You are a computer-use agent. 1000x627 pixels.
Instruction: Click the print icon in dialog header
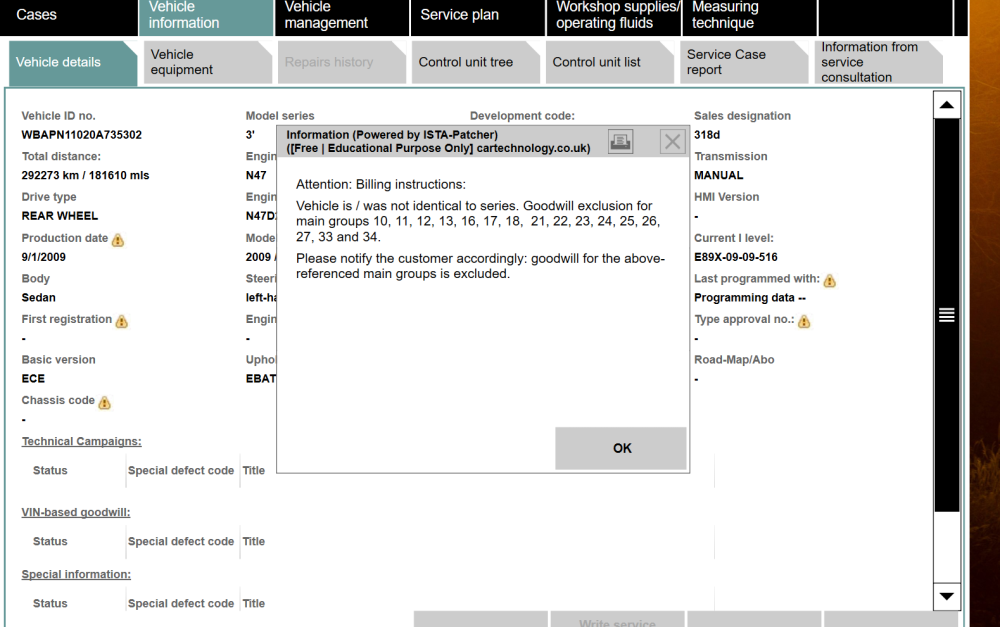pyautogui.click(x=620, y=141)
